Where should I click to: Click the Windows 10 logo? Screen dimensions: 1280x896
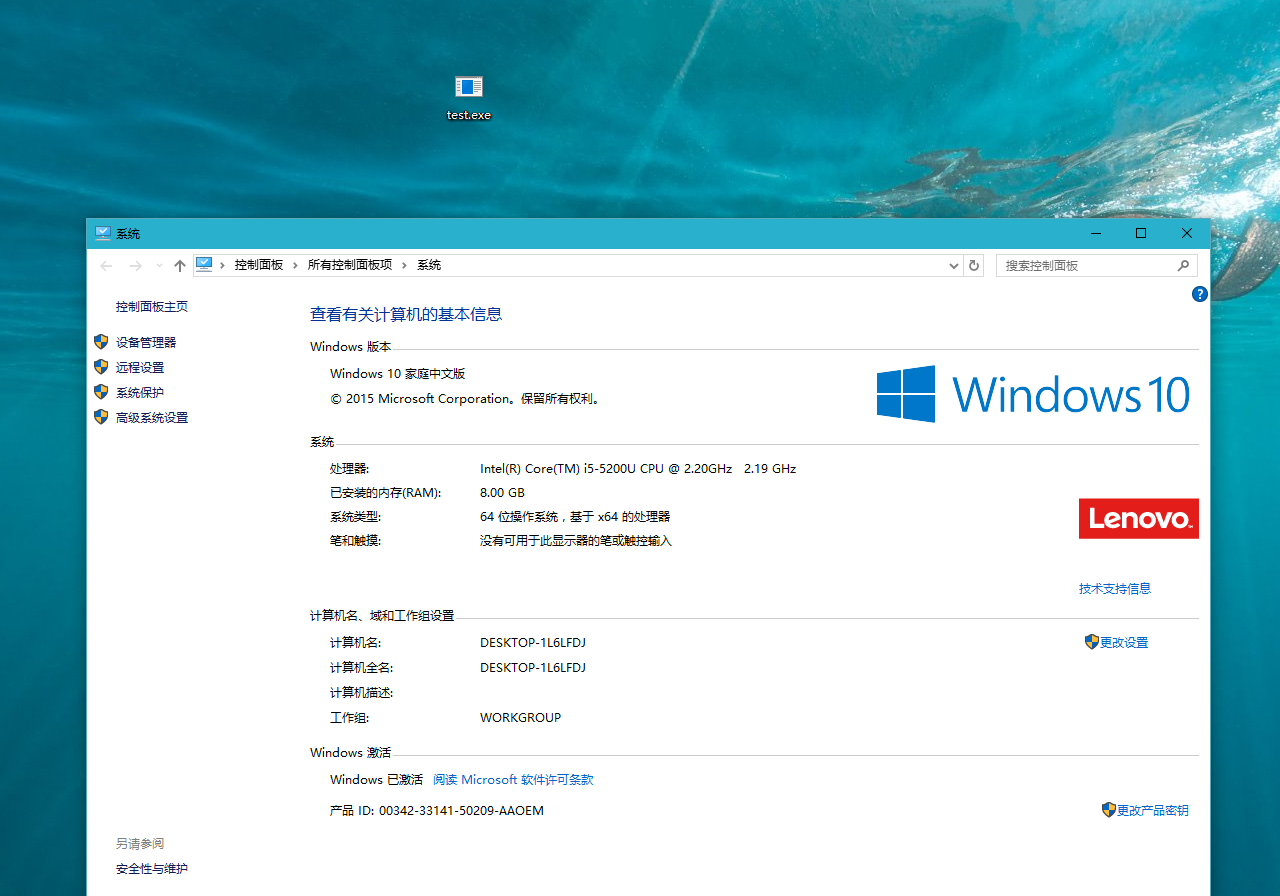[x=1034, y=394]
